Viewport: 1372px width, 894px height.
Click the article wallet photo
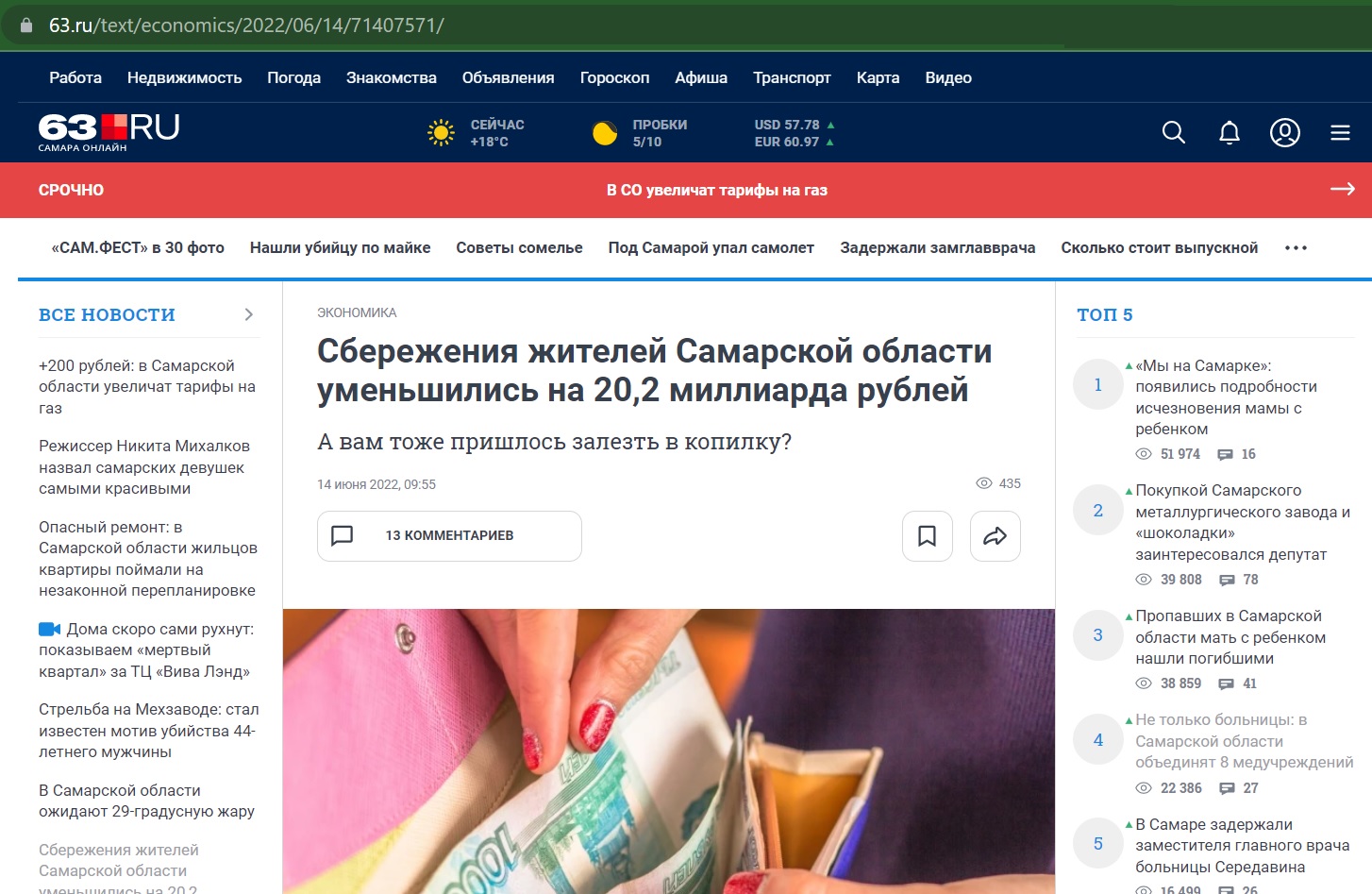point(668,751)
